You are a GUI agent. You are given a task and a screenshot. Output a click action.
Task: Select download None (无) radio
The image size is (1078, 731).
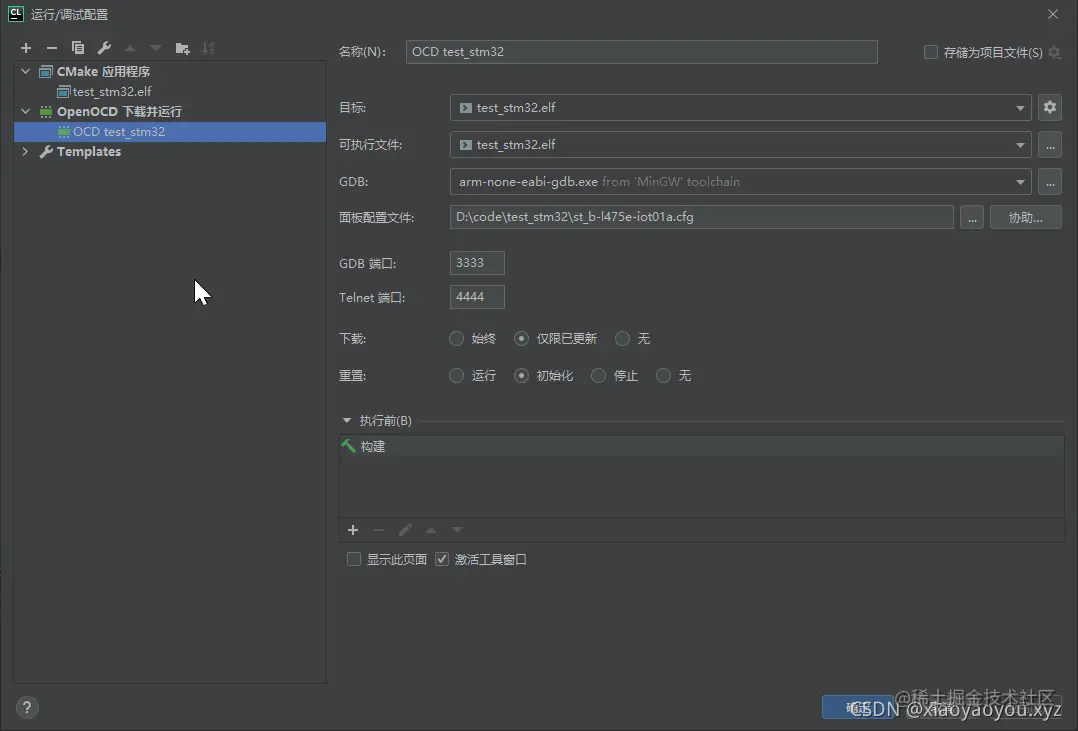[x=622, y=338]
